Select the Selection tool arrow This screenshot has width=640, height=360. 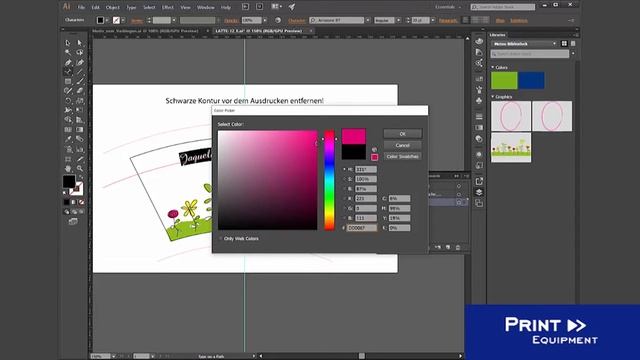click(x=68, y=43)
